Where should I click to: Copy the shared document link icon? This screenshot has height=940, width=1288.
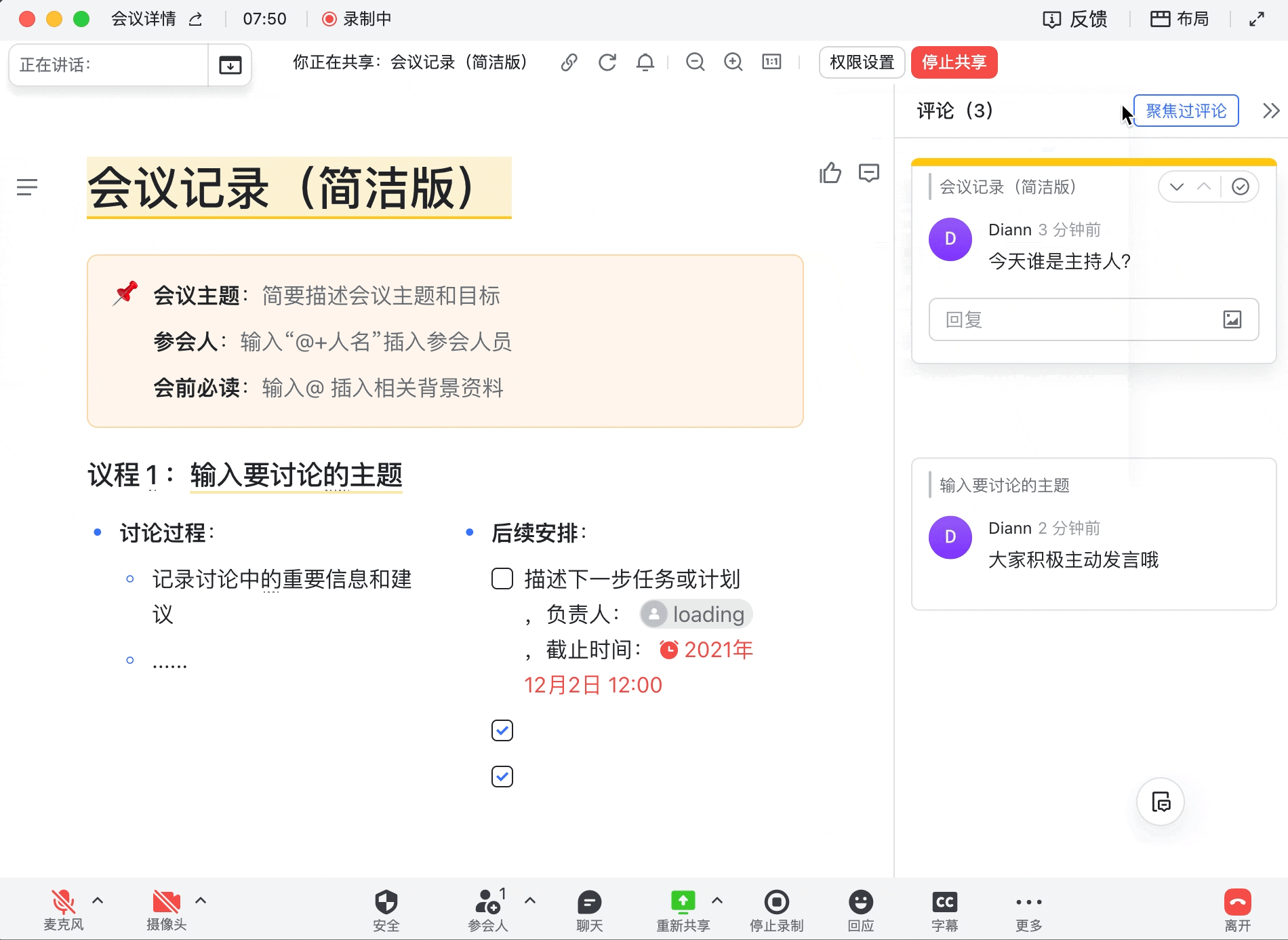click(x=569, y=62)
